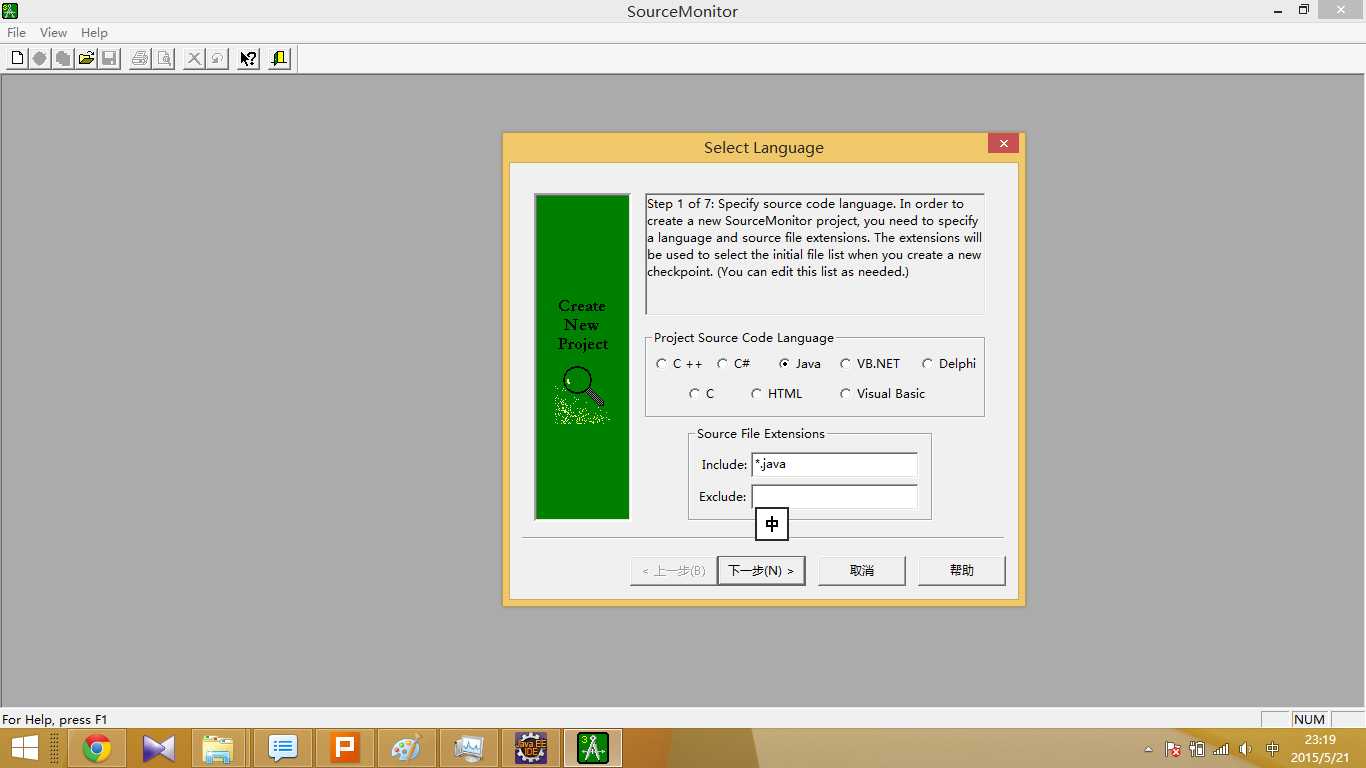Screen dimensions: 1366x768
Task: Click the Exit door toolbar icon
Action: (279, 59)
